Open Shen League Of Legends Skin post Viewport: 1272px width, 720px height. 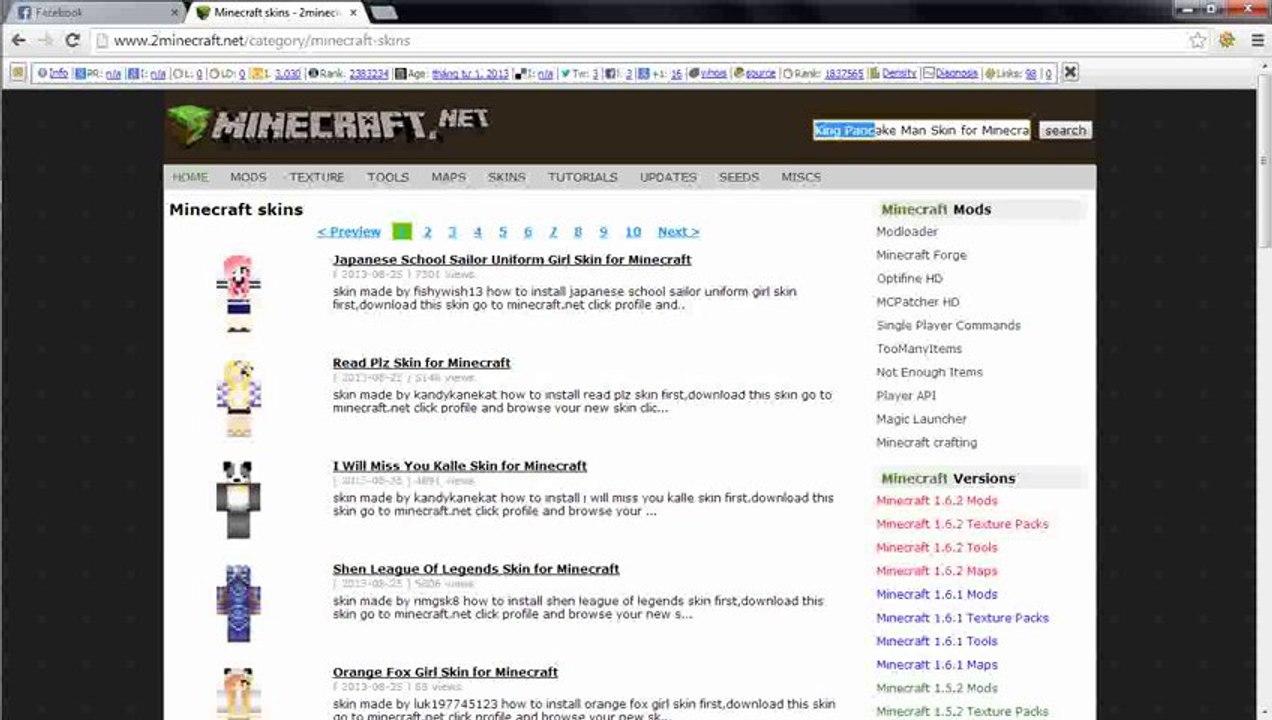[x=476, y=569]
